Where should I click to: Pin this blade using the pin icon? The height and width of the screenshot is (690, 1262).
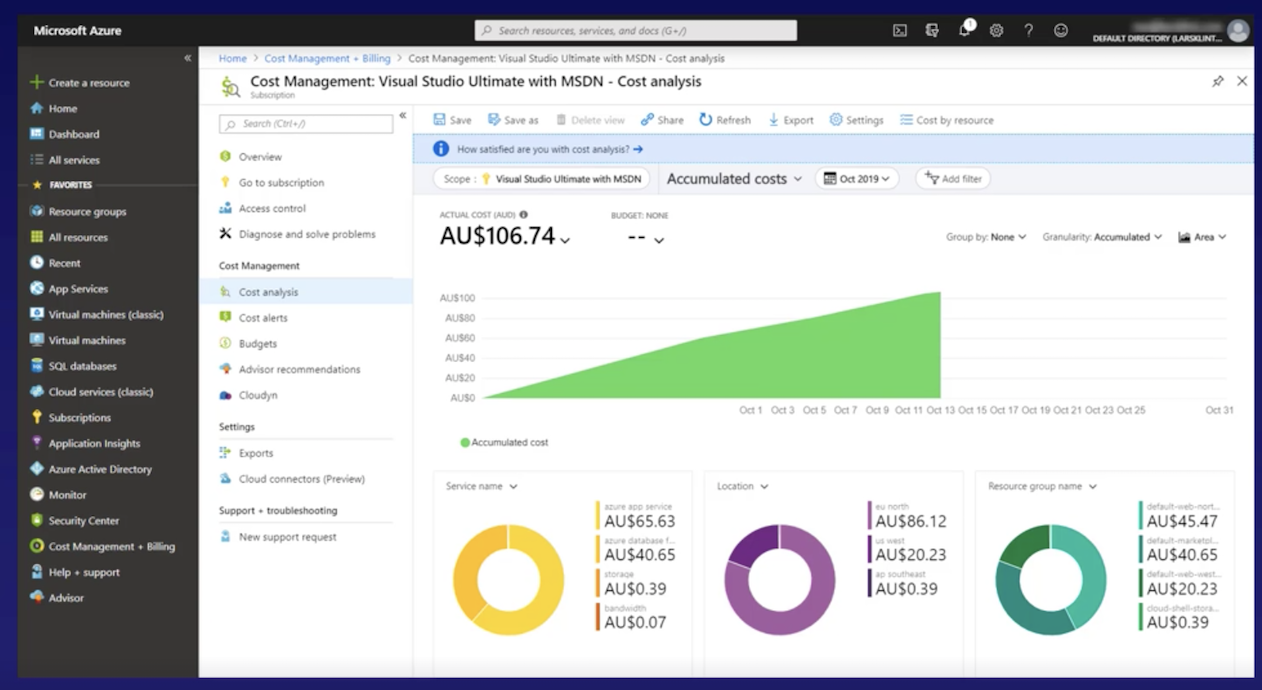[1217, 82]
